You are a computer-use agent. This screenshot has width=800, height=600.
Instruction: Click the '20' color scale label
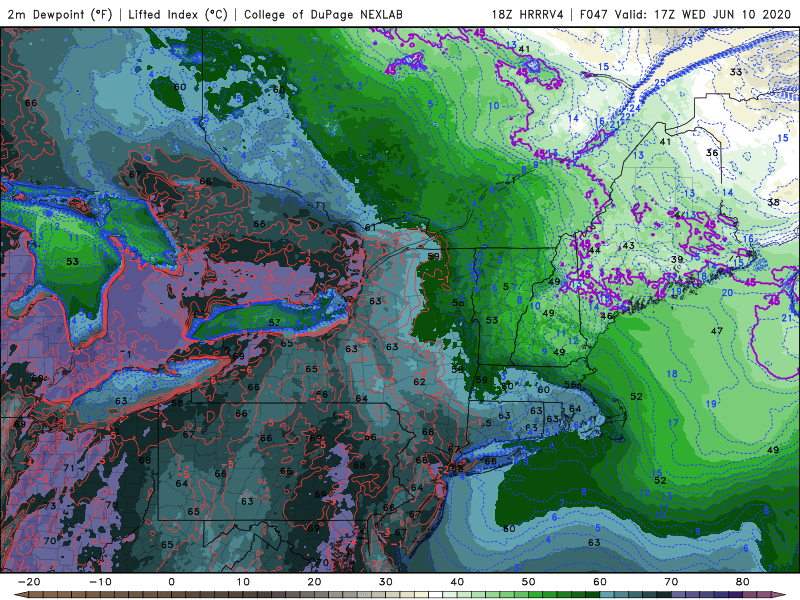click(314, 582)
